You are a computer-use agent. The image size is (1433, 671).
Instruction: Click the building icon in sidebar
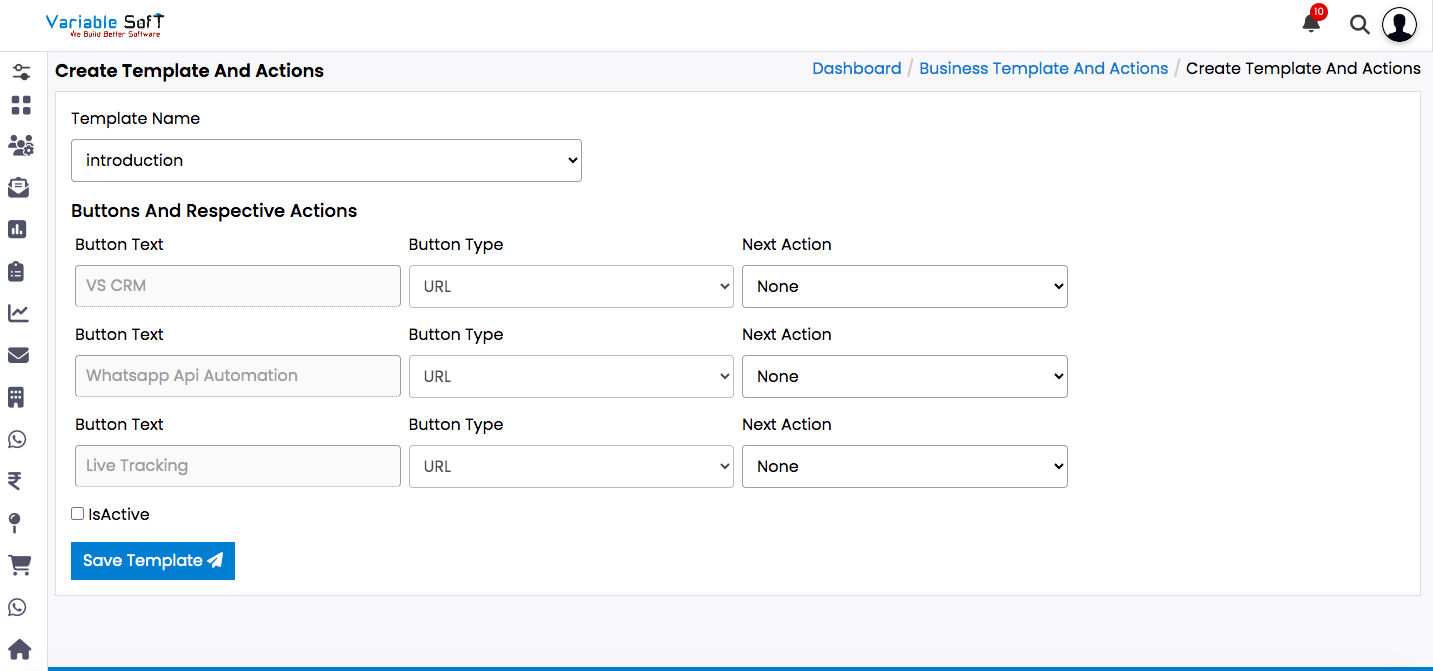pos(16,398)
